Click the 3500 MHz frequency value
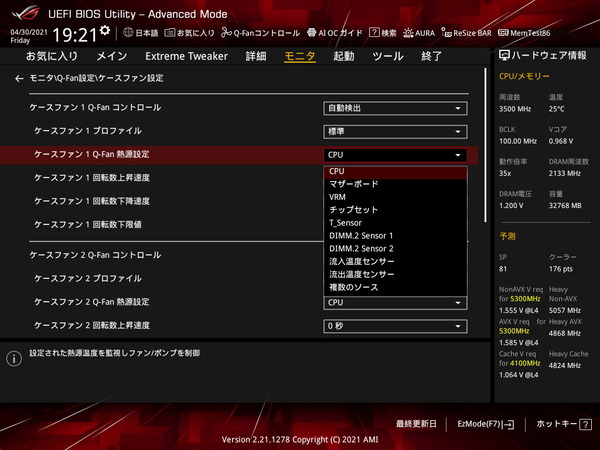600x450 pixels. [515, 109]
